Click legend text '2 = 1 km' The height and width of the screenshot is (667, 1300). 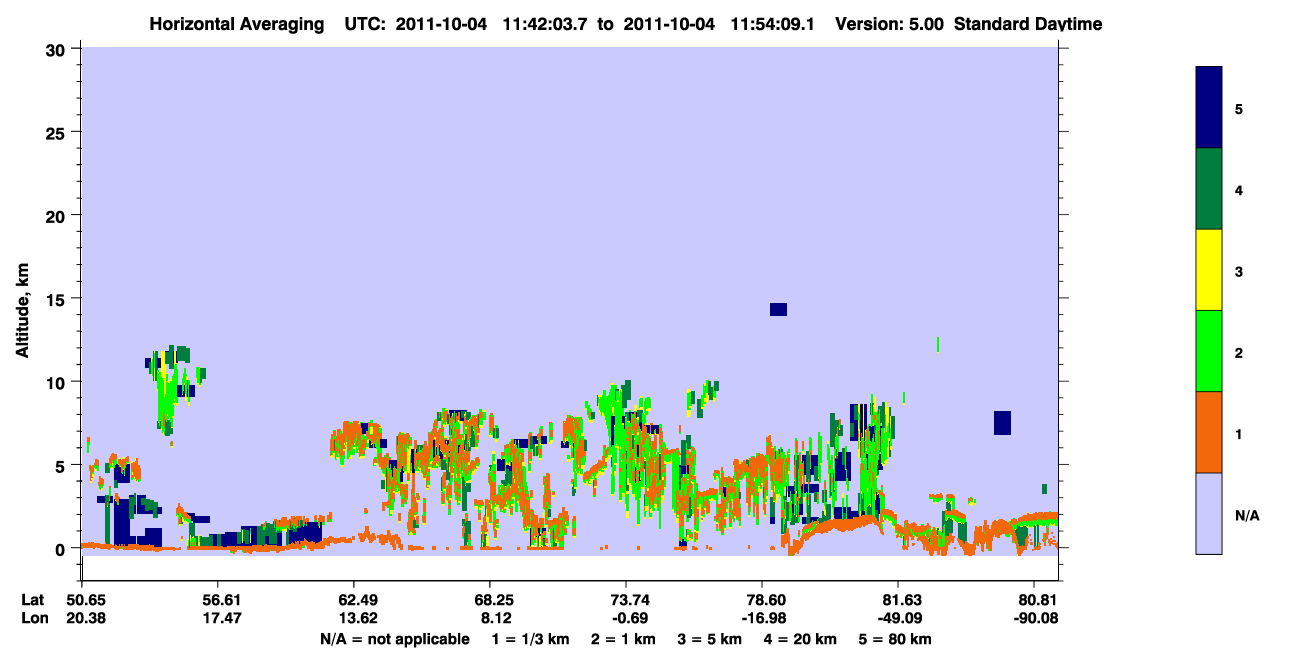[x=623, y=639]
